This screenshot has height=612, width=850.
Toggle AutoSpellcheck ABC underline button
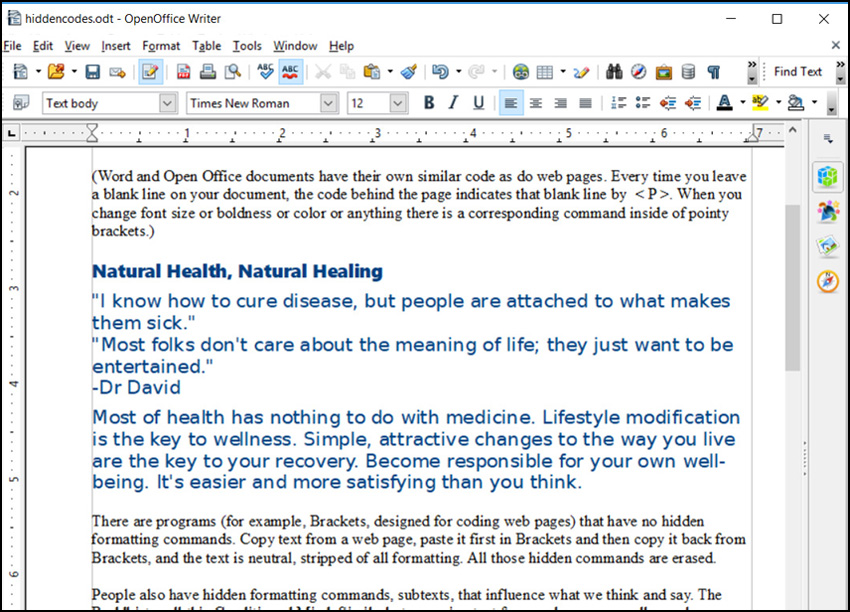click(291, 72)
